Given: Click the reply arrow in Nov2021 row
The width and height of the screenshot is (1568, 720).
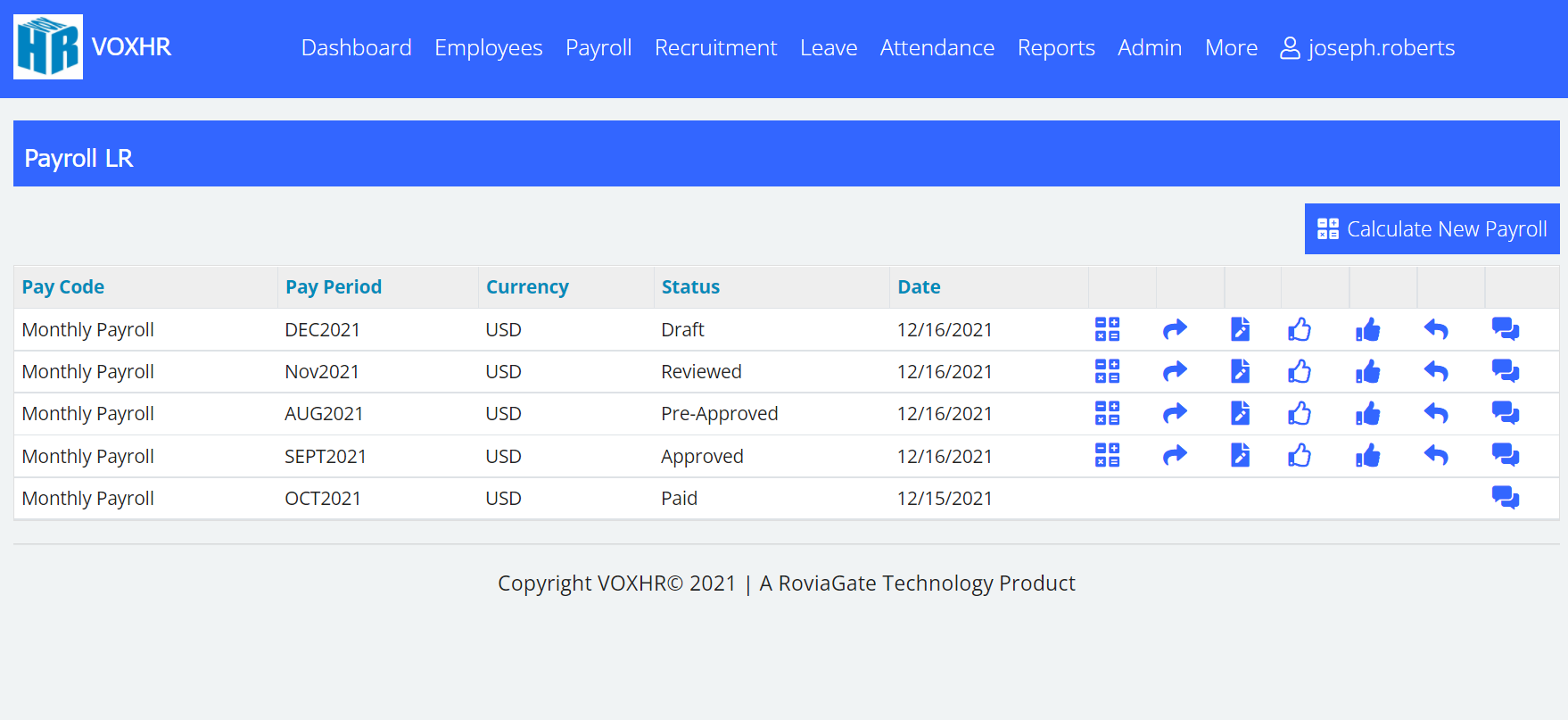Looking at the screenshot, I should [1435, 371].
